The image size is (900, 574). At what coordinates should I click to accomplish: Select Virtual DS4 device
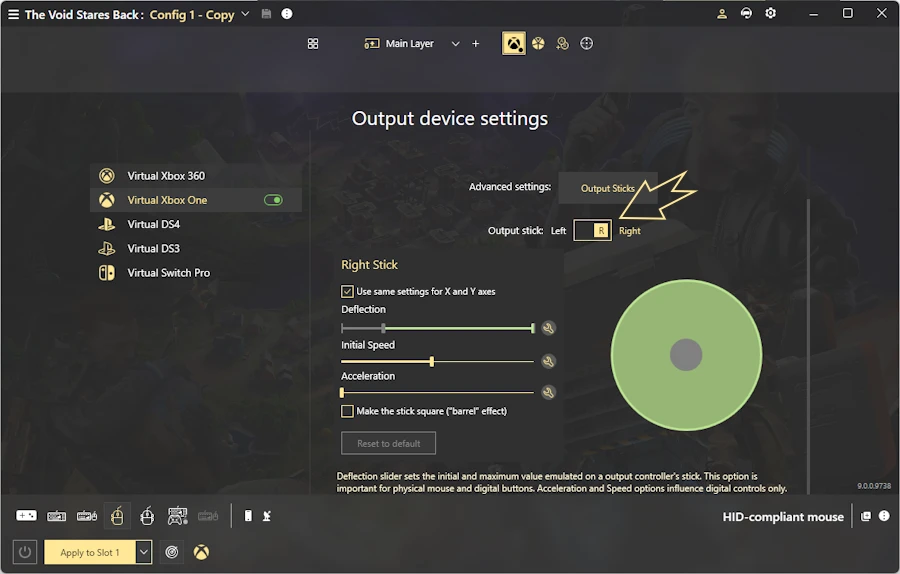coord(196,224)
